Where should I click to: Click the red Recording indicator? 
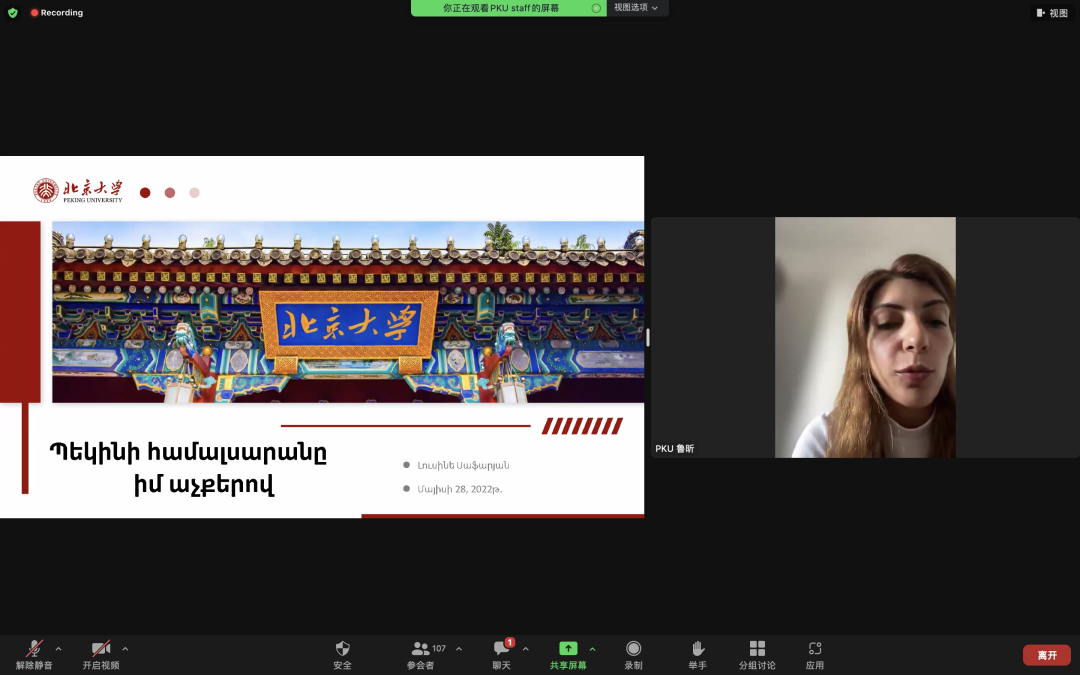click(x=56, y=12)
